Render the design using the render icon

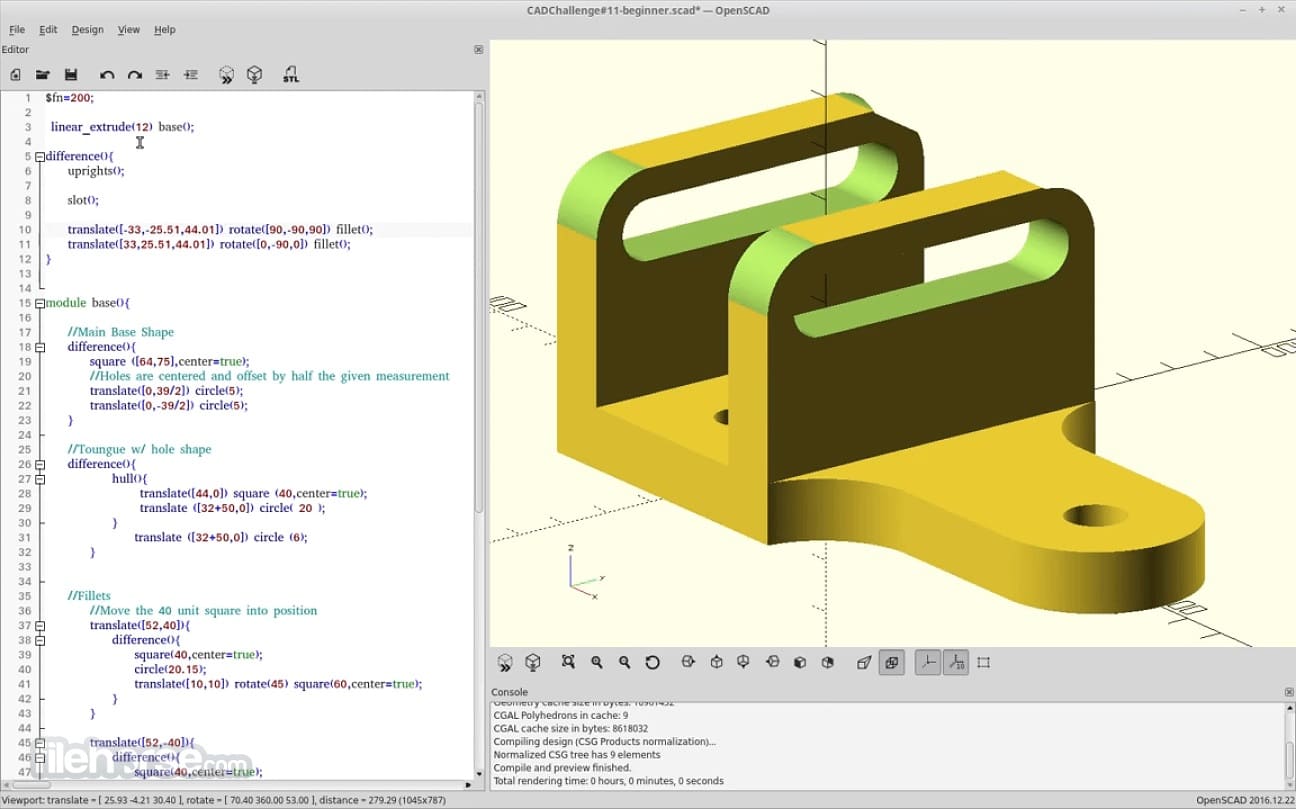click(254, 74)
